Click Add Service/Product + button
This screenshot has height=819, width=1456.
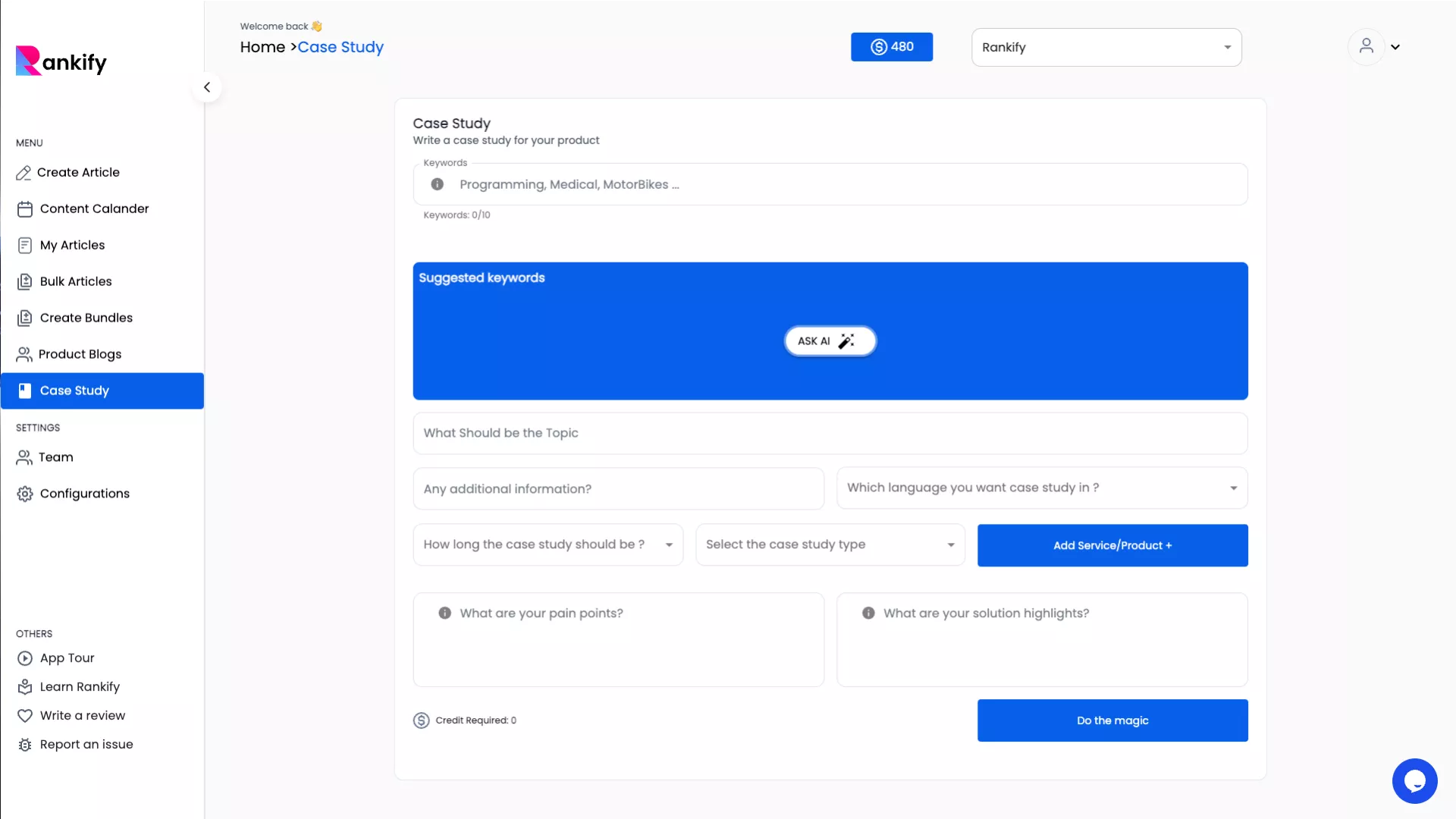[1112, 545]
